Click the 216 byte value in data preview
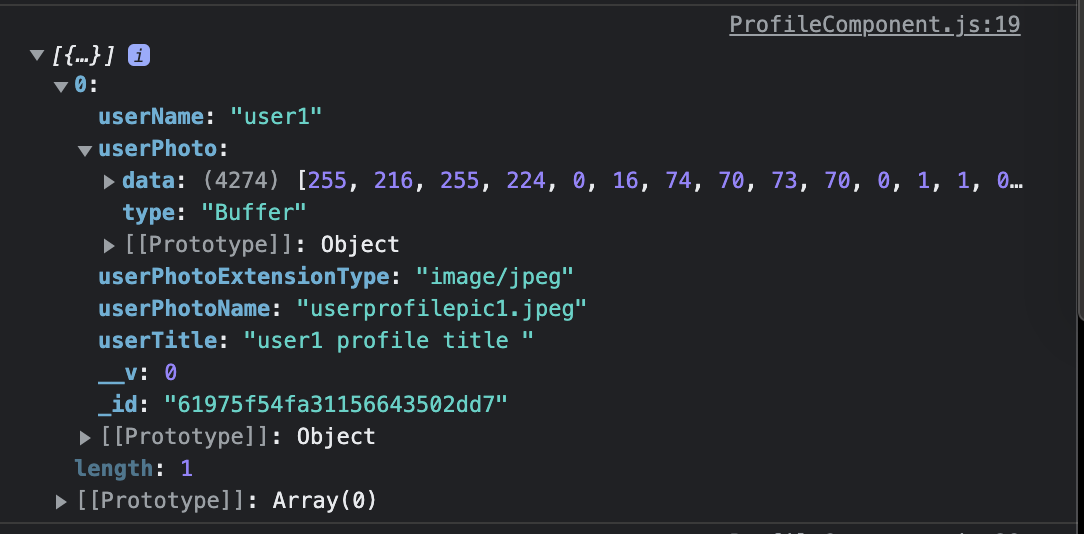This screenshot has width=1084, height=534. [393, 181]
